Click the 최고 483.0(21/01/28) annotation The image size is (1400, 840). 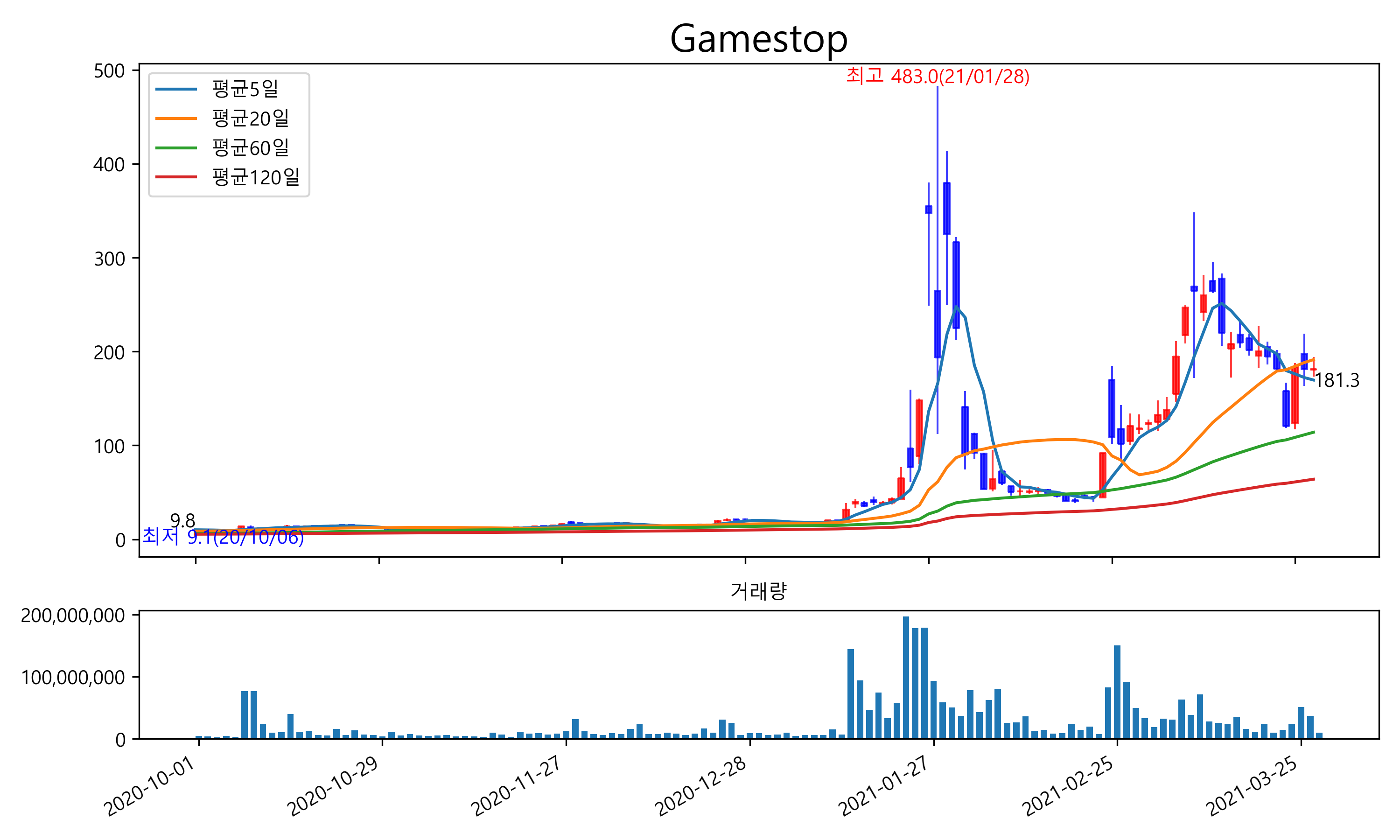tap(938, 76)
